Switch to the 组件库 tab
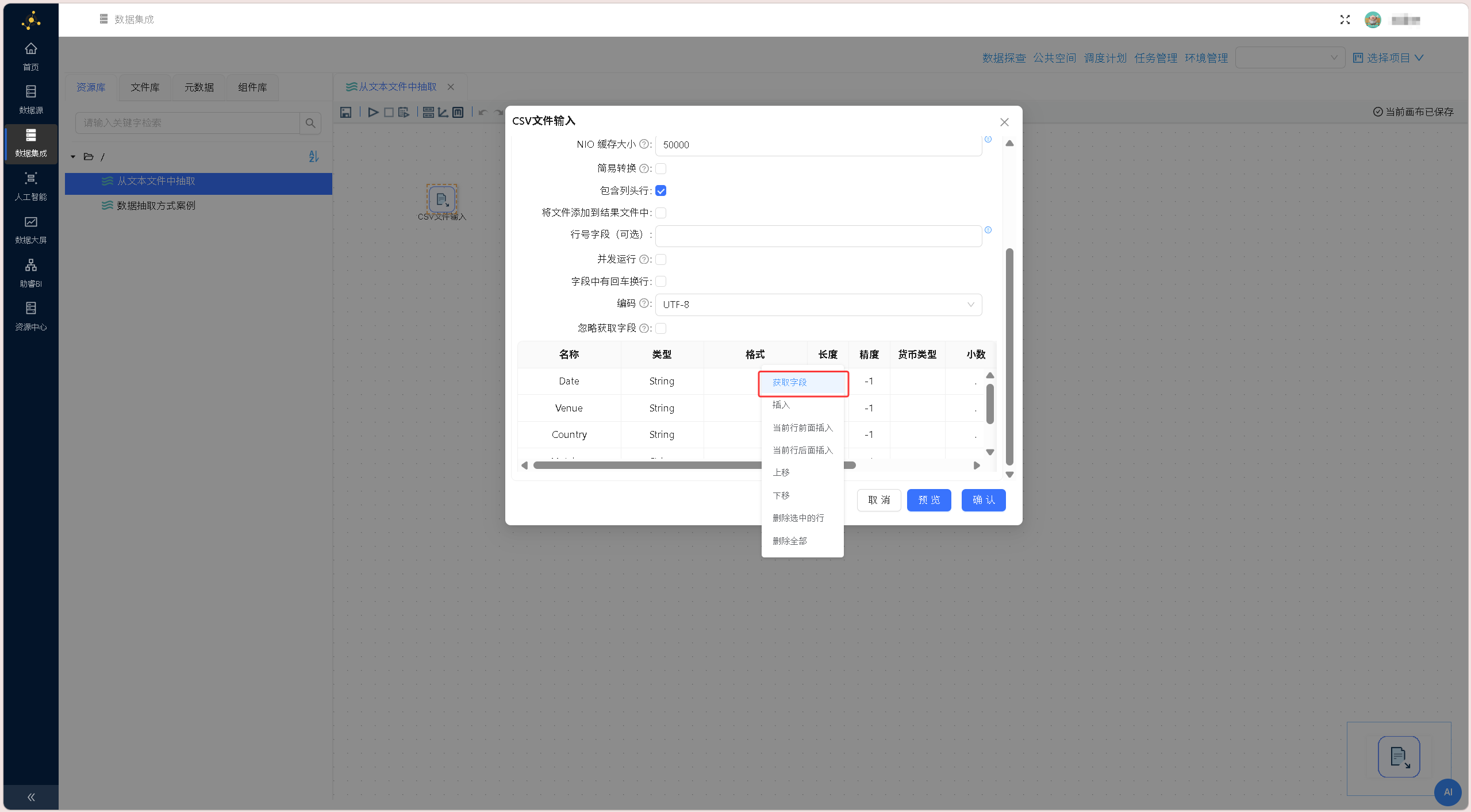This screenshot has height=812, width=1471. [x=252, y=87]
